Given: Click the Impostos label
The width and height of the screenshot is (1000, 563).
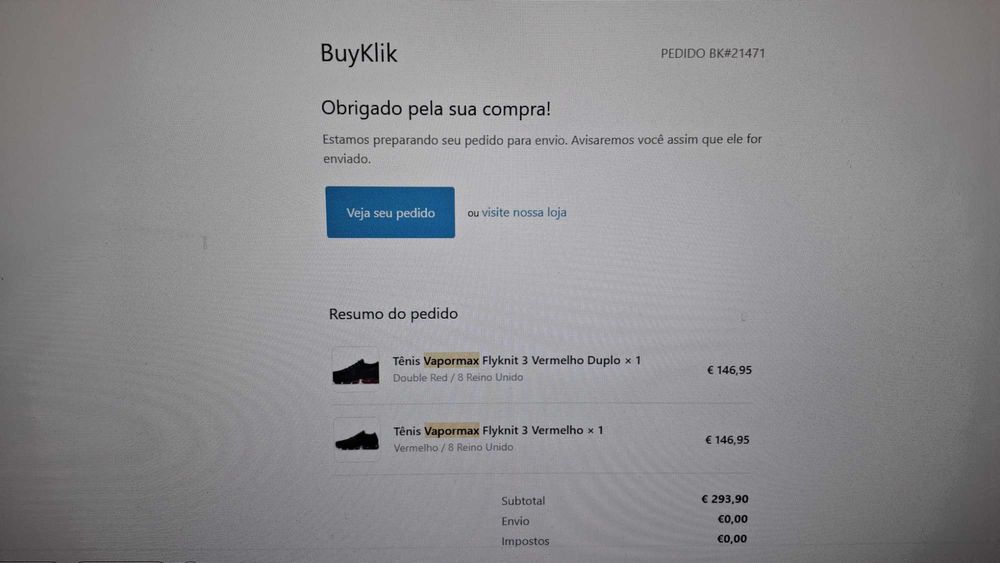Looking at the screenshot, I should click(x=525, y=541).
